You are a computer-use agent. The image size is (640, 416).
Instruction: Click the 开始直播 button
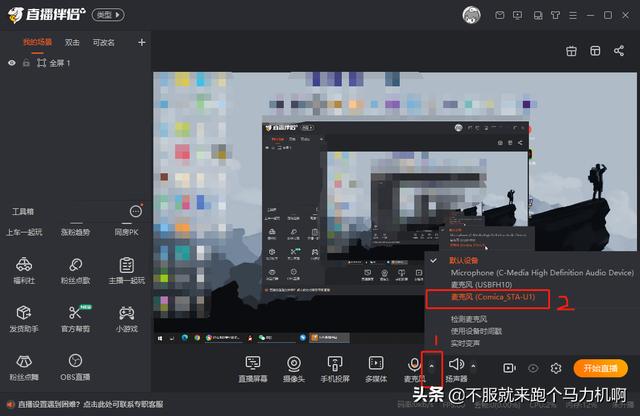[600, 368]
